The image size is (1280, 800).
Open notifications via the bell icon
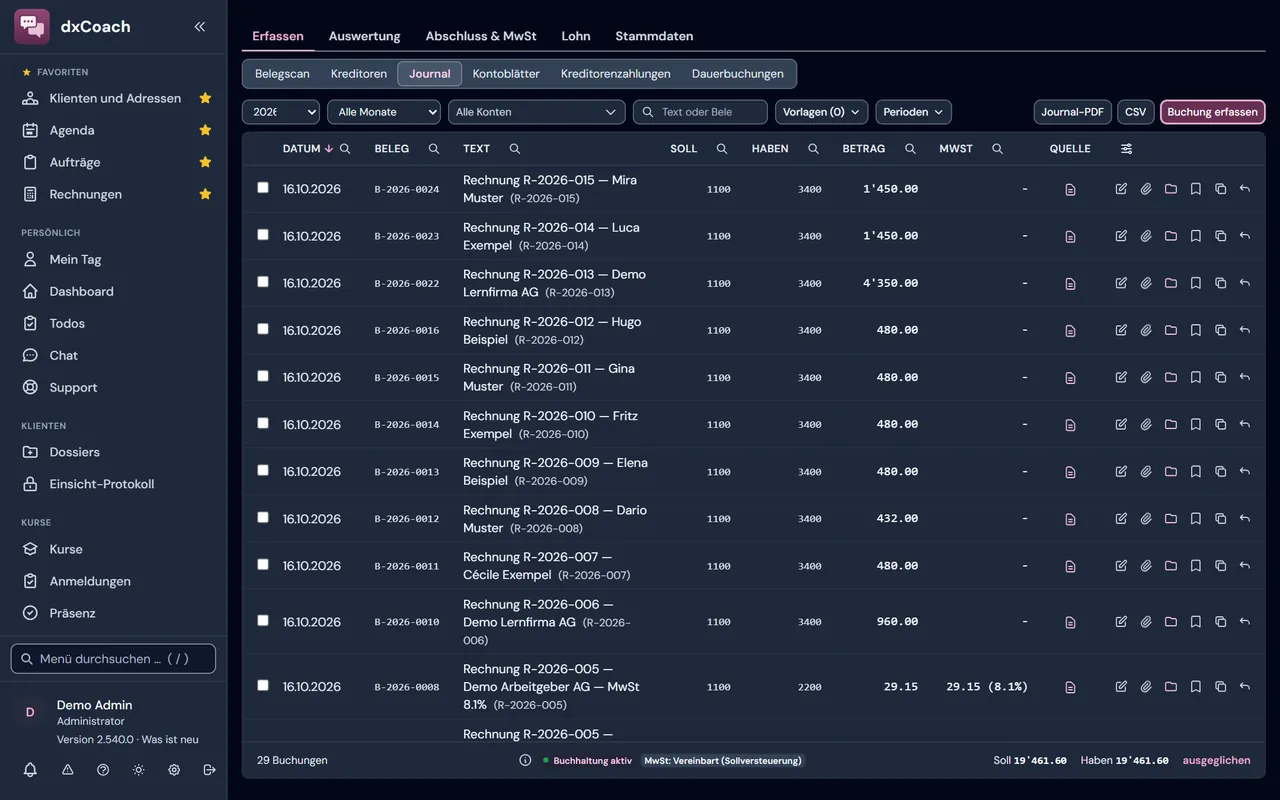[30, 770]
